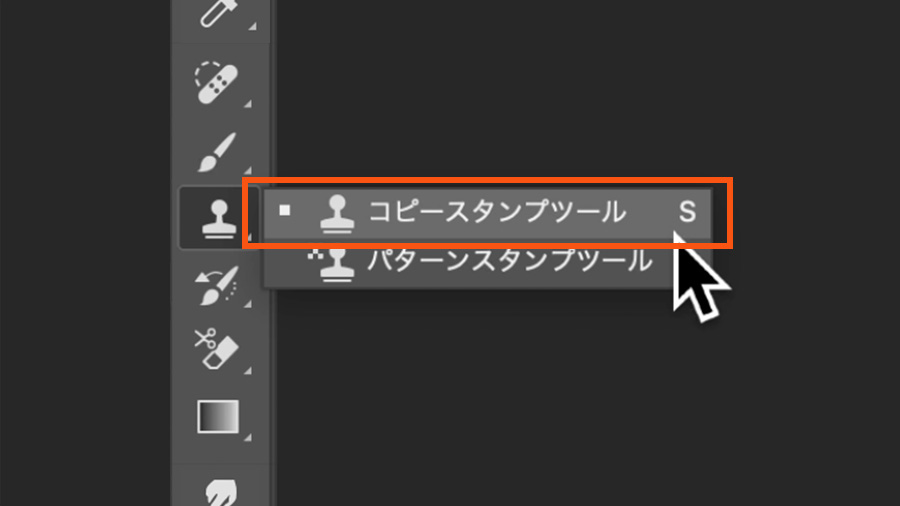Select the Brush tool

(x=217, y=153)
